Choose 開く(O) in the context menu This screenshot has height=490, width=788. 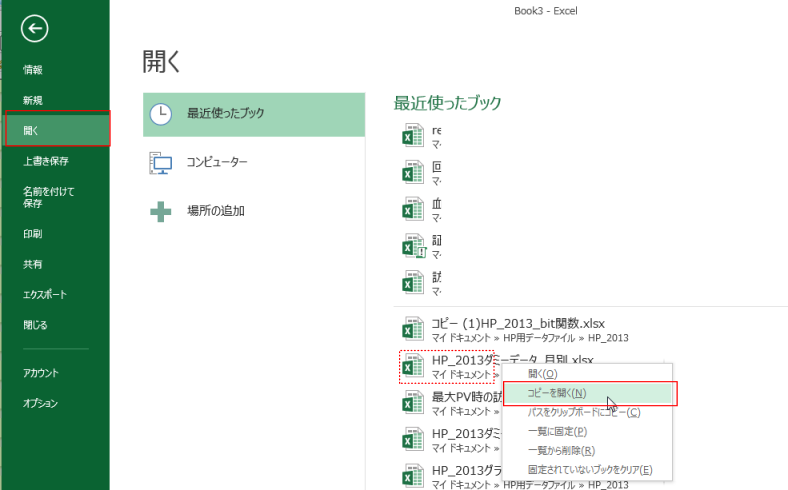[x=587, y=374]
